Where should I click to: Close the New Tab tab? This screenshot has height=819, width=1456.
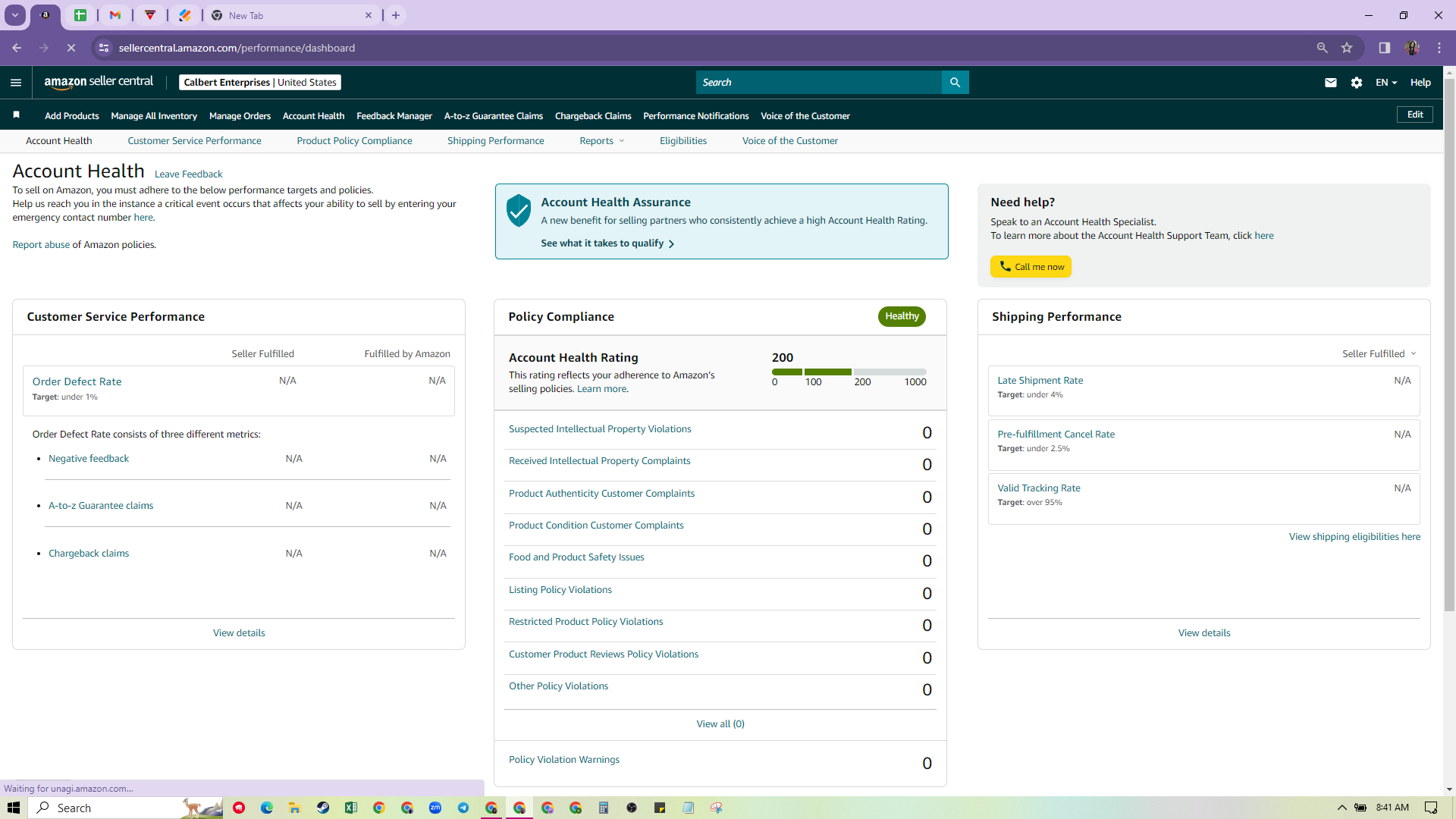(x=369, y=15)
